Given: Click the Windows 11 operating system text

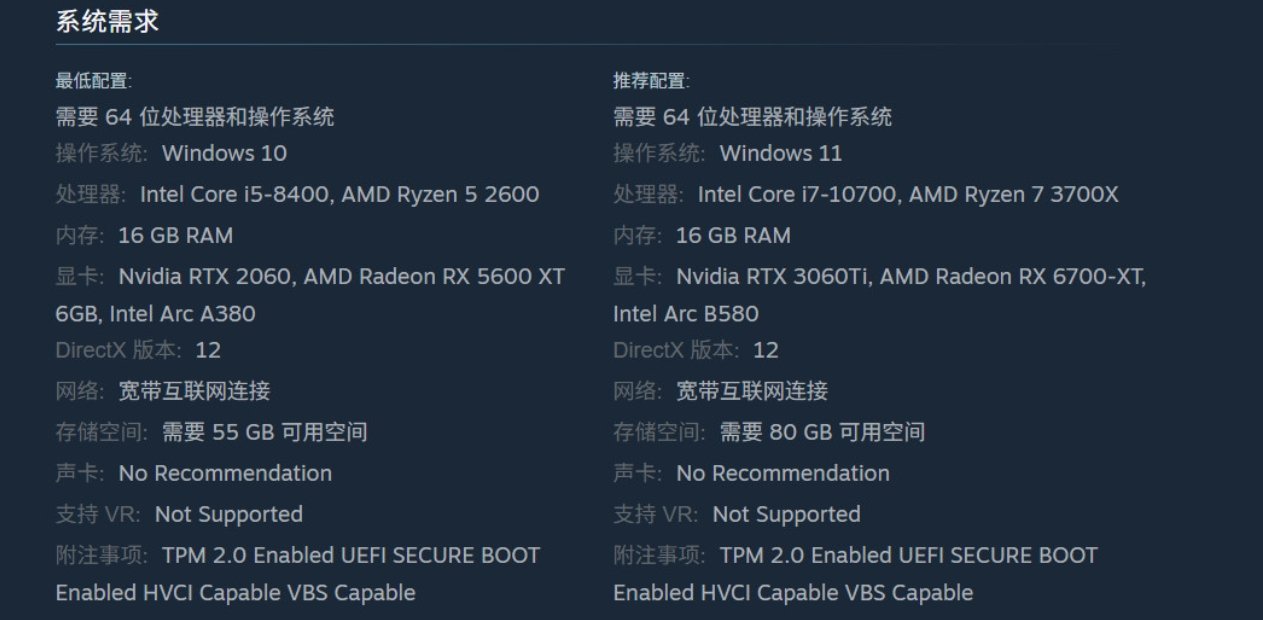Looking at the screenshot, I should pos(781,153).
